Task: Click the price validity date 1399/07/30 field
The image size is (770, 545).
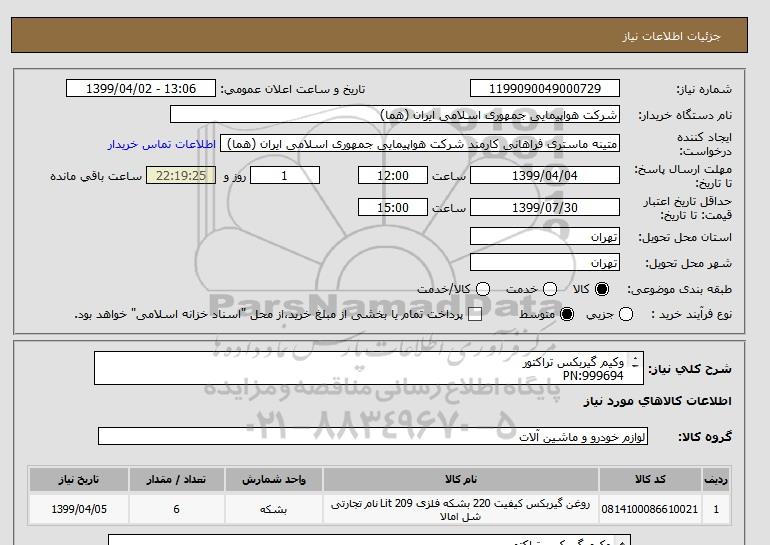Action: 545,207
